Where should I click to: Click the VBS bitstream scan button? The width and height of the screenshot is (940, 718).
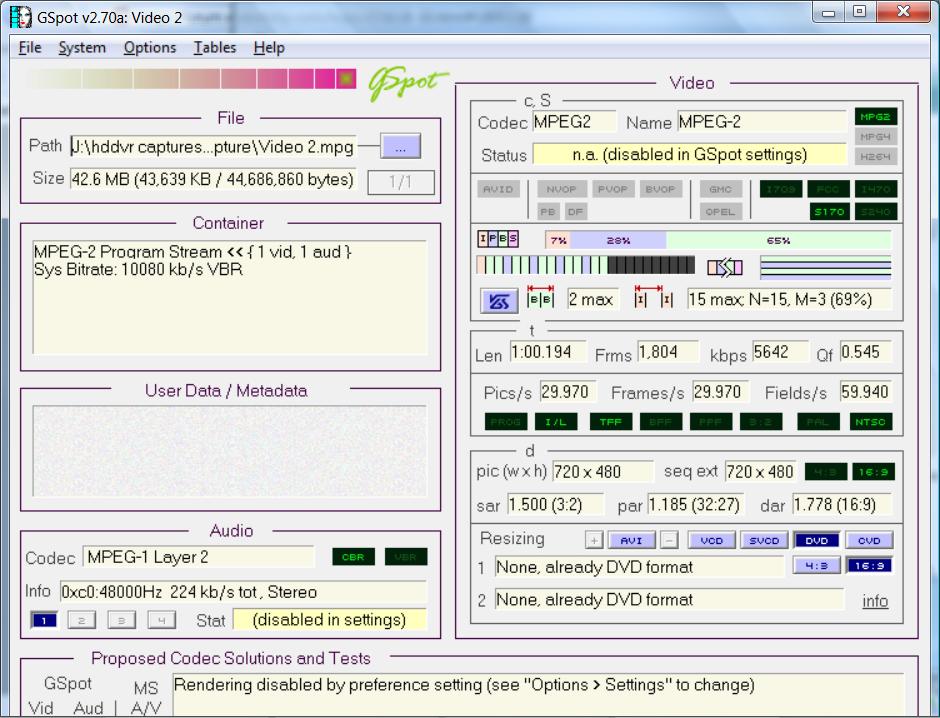[x=499, y=301]
